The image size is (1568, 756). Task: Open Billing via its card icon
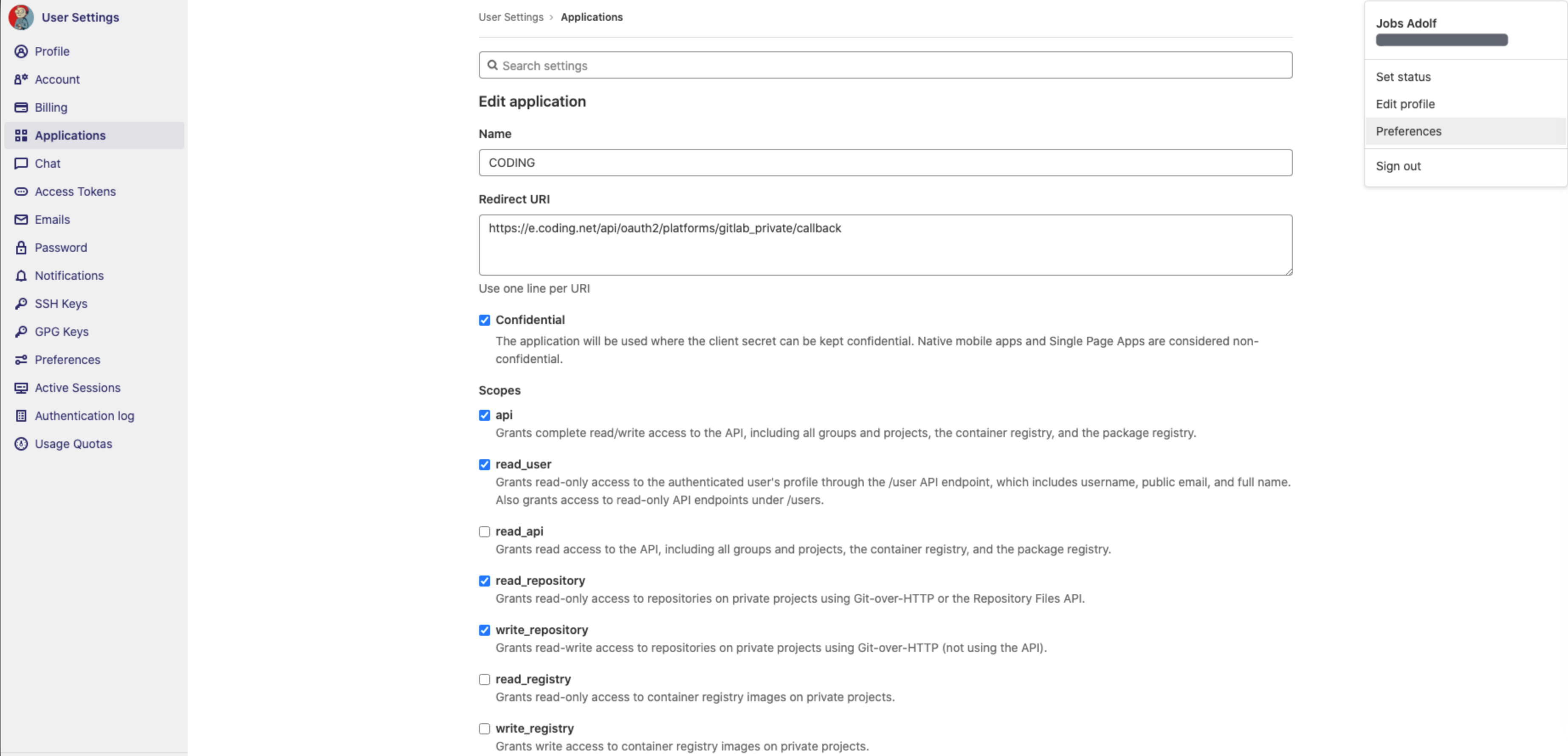(21, 107)
